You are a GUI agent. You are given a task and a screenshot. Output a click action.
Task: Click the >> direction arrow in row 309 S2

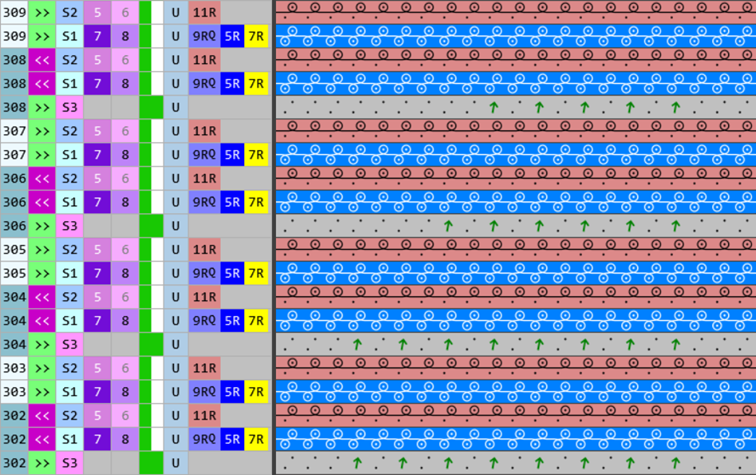click(x=42, y=12)
